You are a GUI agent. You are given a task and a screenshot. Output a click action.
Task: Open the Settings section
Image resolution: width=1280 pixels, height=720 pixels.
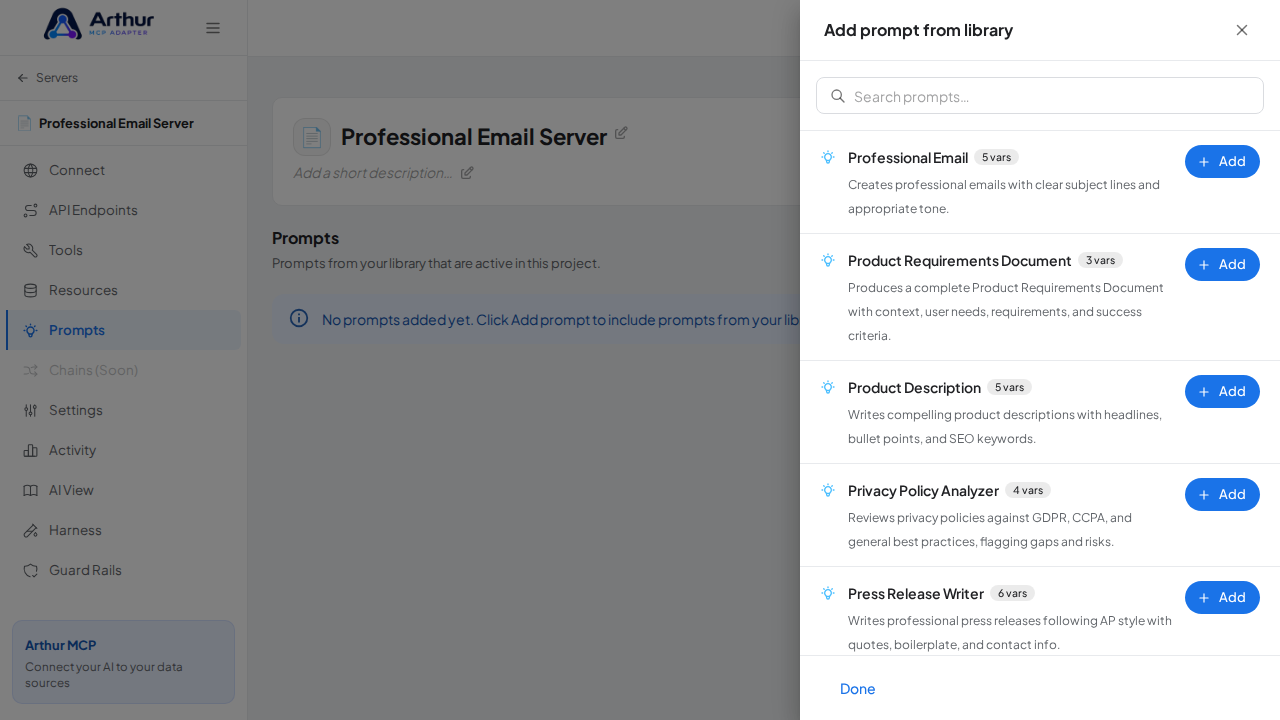[123, 410]
